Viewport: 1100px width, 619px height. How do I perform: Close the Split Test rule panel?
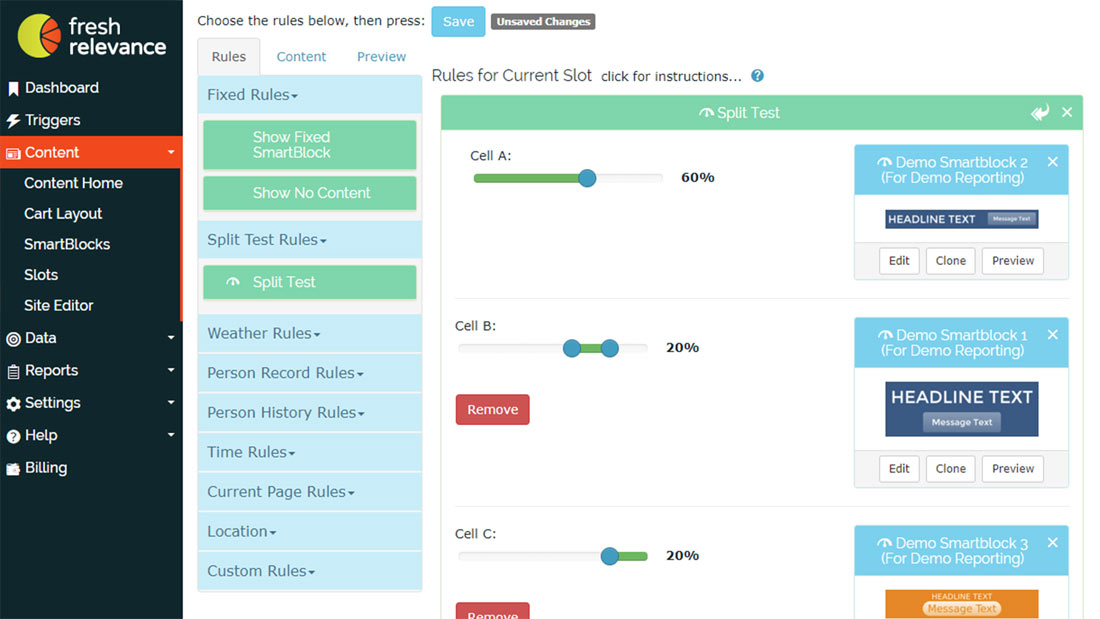(x=1067, y=113)
